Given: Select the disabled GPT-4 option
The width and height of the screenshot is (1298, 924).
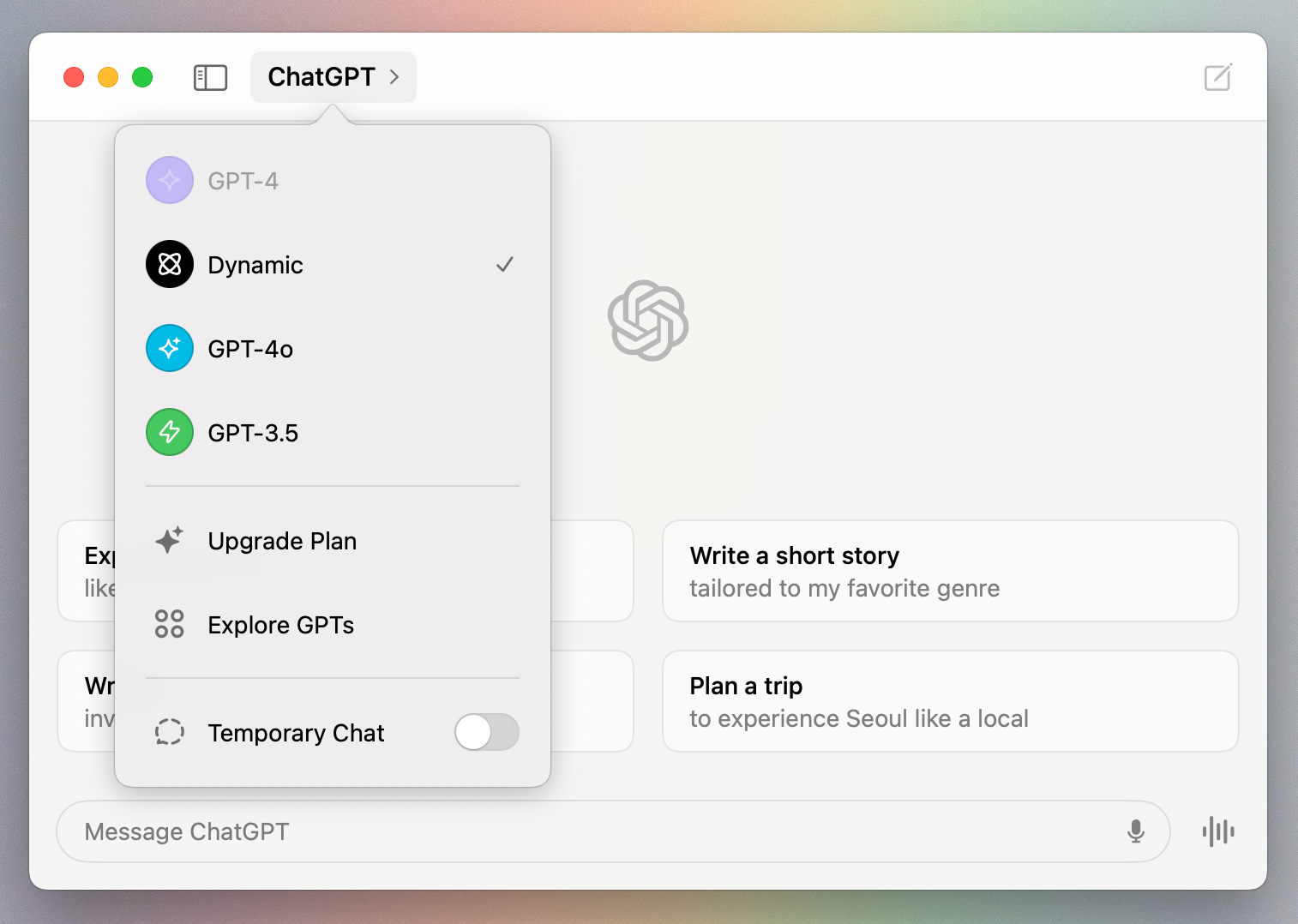Looking at the screenshot, I should click(243, 182).
